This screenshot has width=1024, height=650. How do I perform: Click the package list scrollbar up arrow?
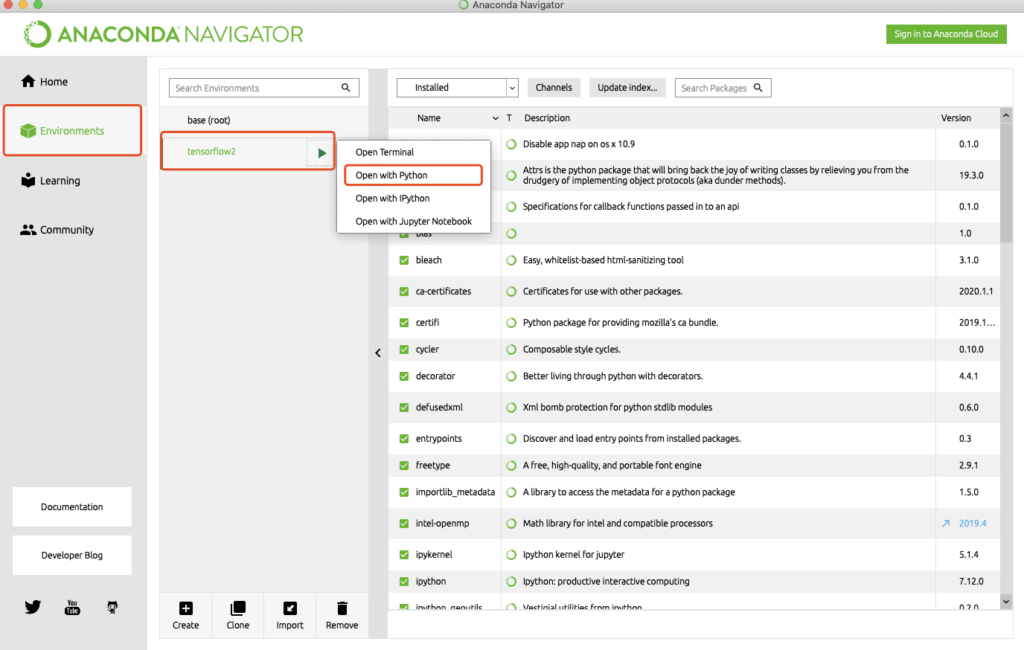click(1006, 116)
